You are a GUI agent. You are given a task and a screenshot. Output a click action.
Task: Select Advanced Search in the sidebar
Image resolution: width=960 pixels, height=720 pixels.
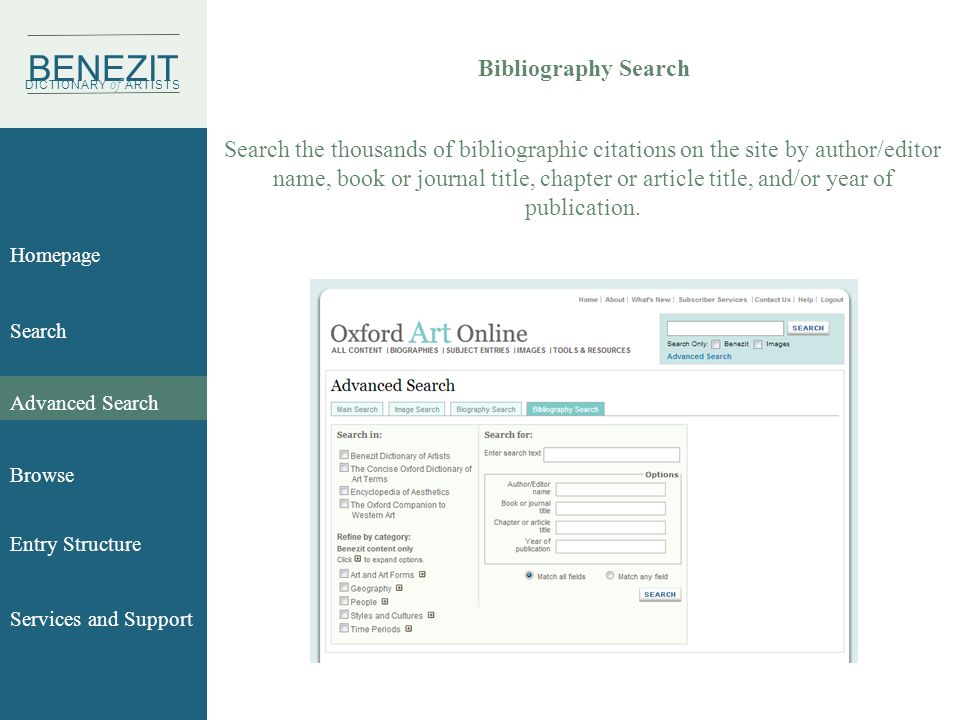84,403
